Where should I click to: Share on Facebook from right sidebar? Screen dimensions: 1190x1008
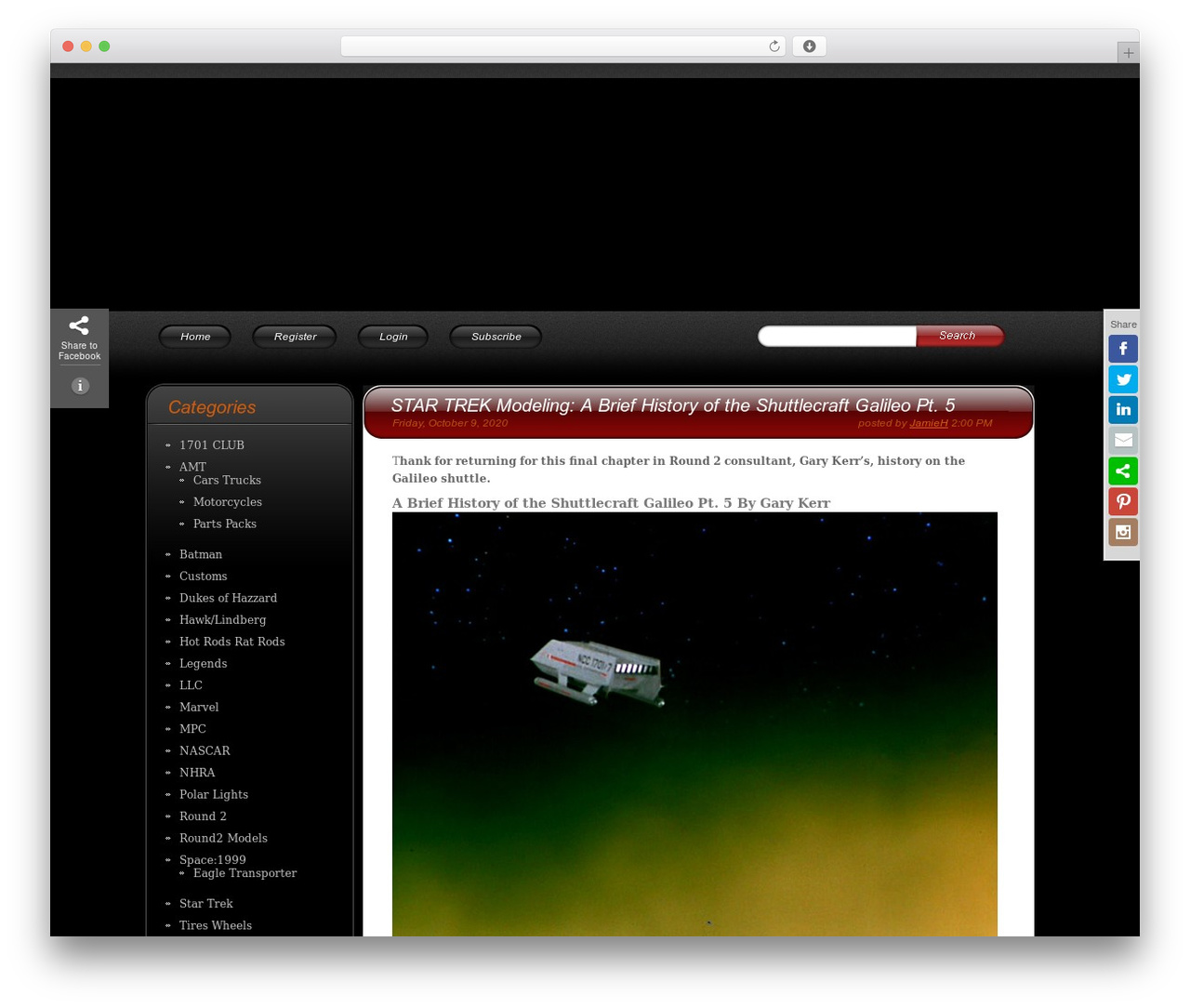[1123, 349]
